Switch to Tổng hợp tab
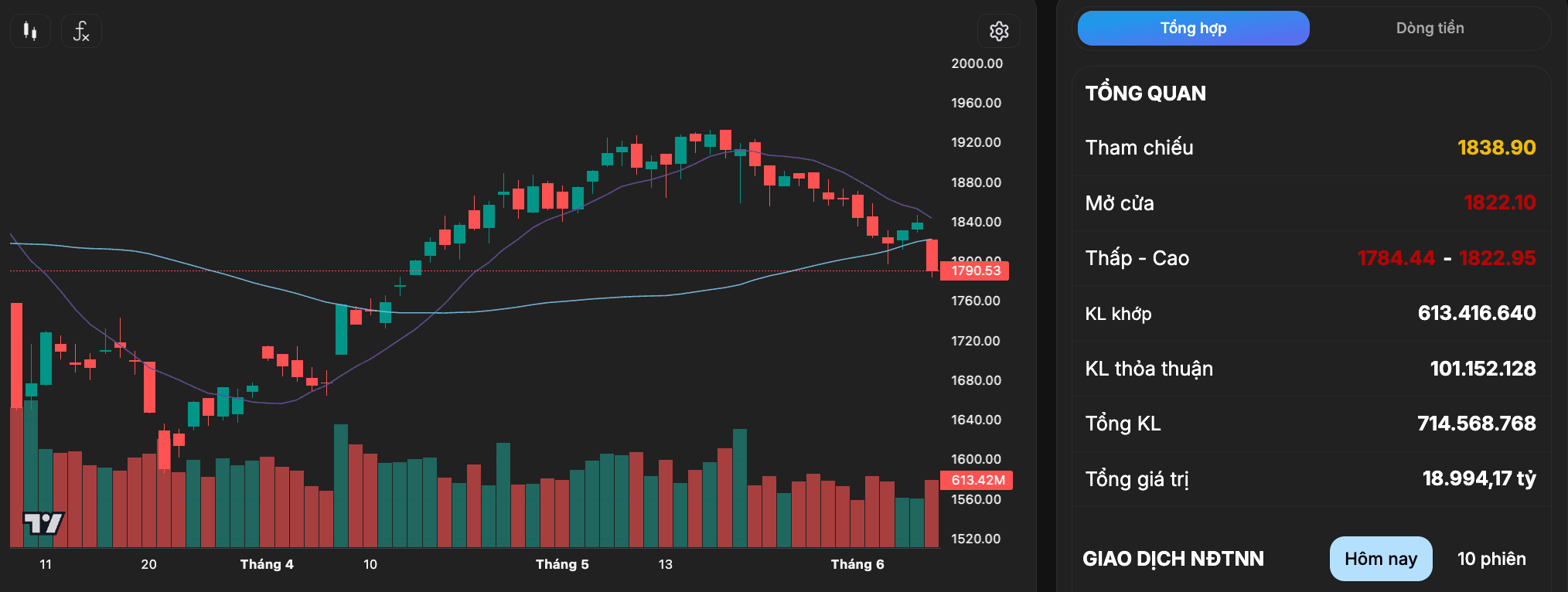This screenshot has height=592, width=1568. [x=1193, y=28]
